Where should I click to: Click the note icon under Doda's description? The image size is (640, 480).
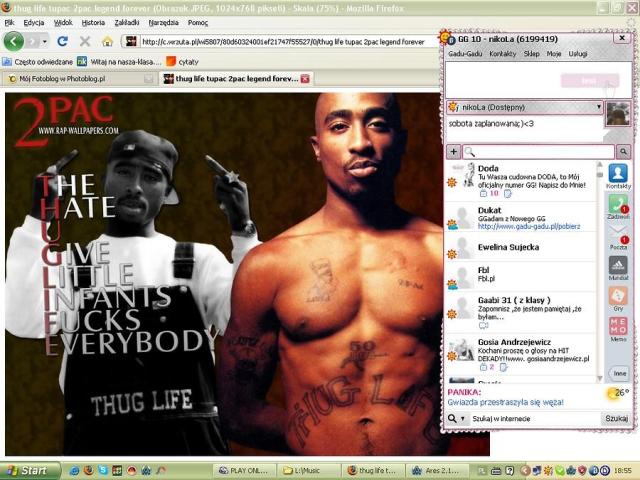click(507, 193)
